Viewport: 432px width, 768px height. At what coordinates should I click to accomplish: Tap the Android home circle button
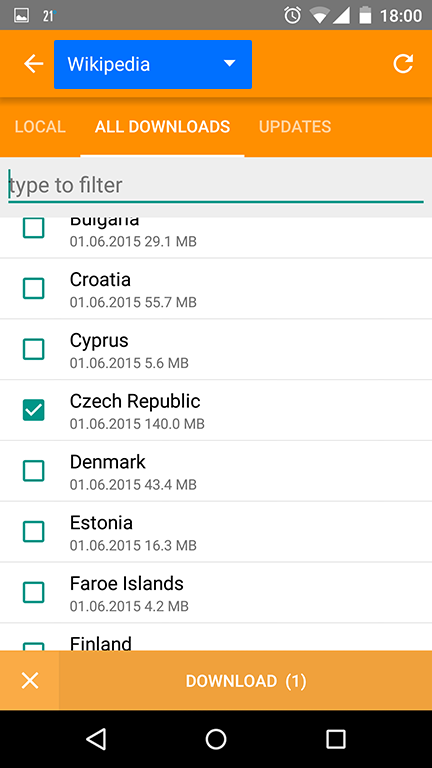point(216,739)
